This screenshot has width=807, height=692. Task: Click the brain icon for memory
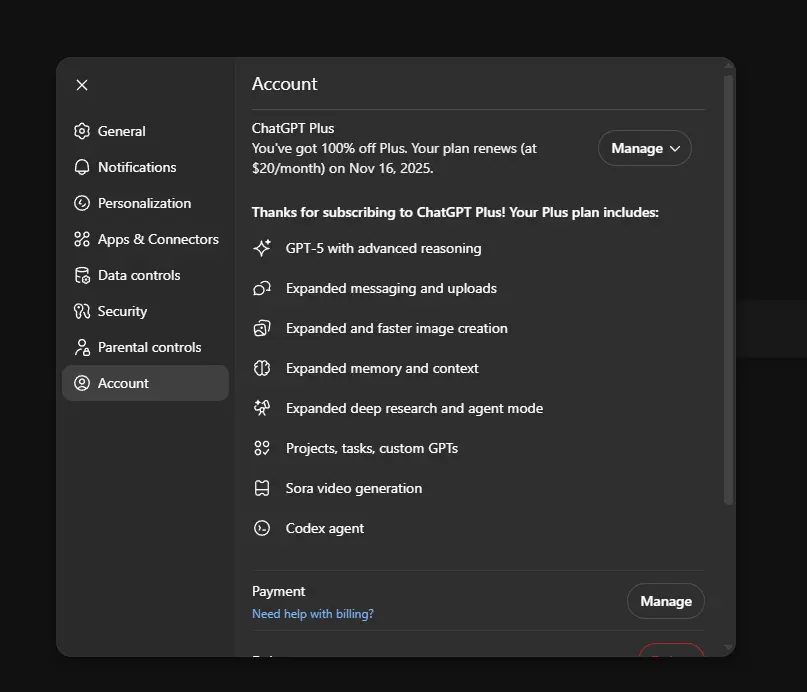(262, 368)
